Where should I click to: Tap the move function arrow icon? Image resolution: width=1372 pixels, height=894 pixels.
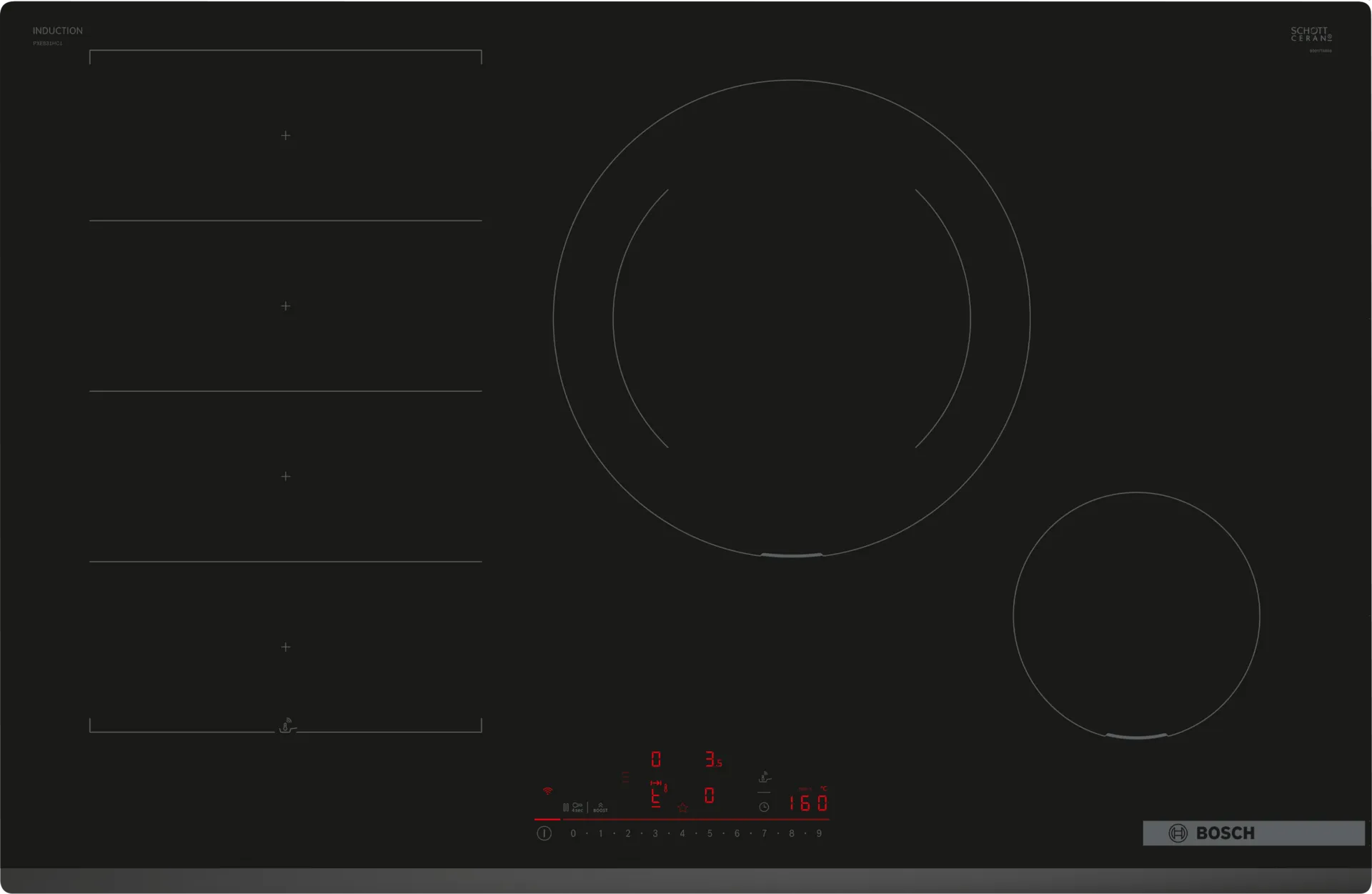coord(656,783)
